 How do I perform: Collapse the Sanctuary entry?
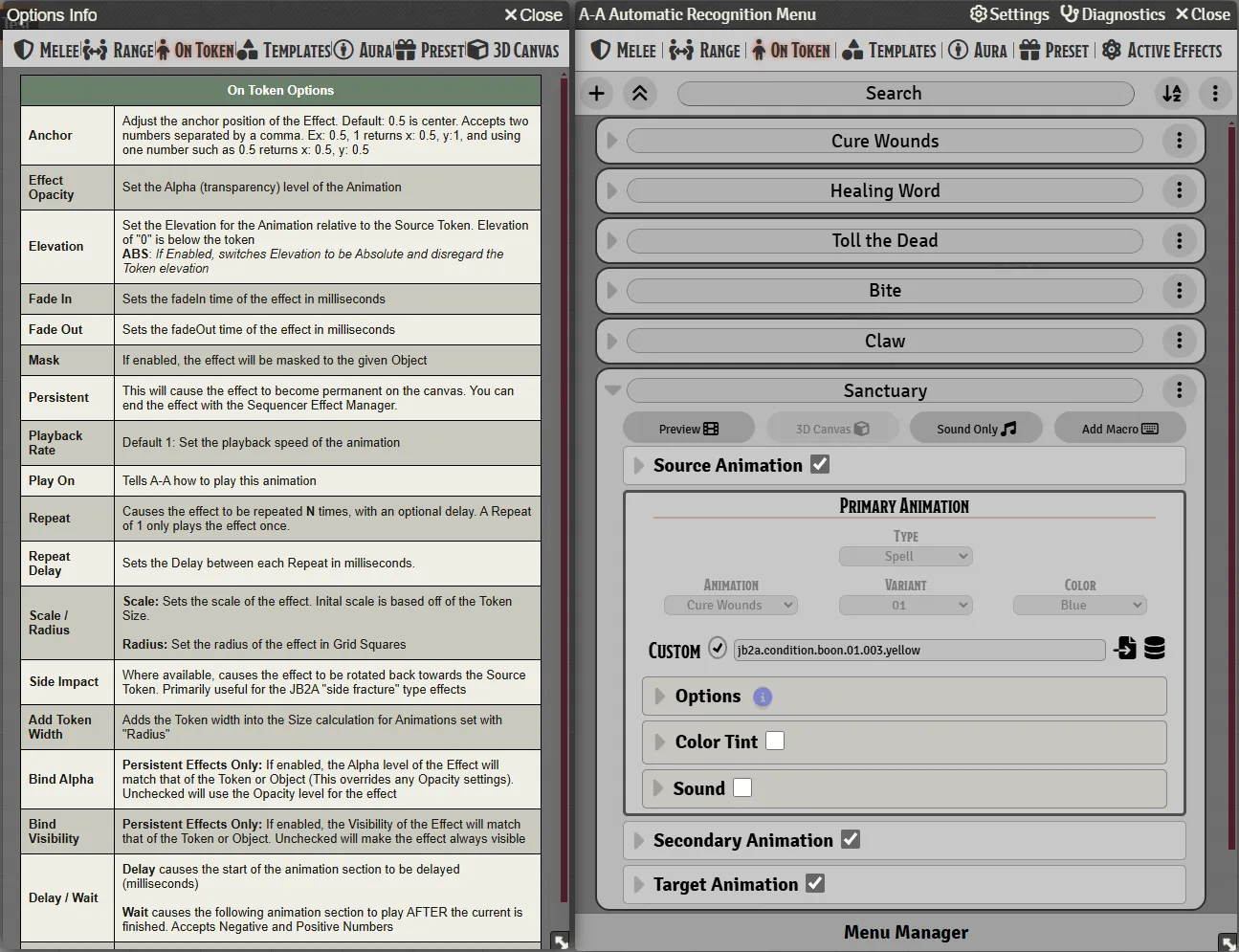[613, 390]
